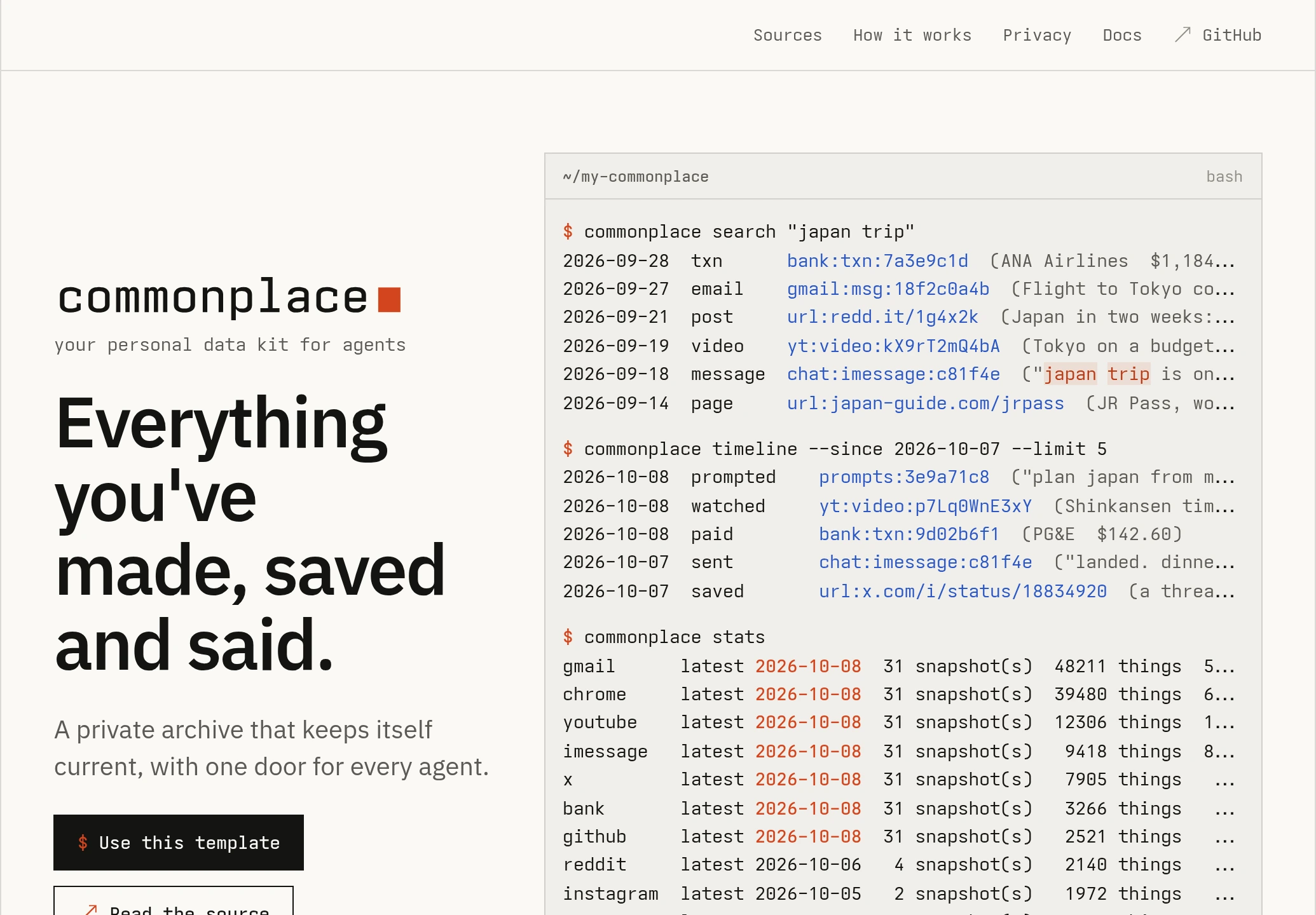Open prompts:3e9a71c8 timeline link
The height and width of the screenshot is (915, 1316).
point(904,477)
